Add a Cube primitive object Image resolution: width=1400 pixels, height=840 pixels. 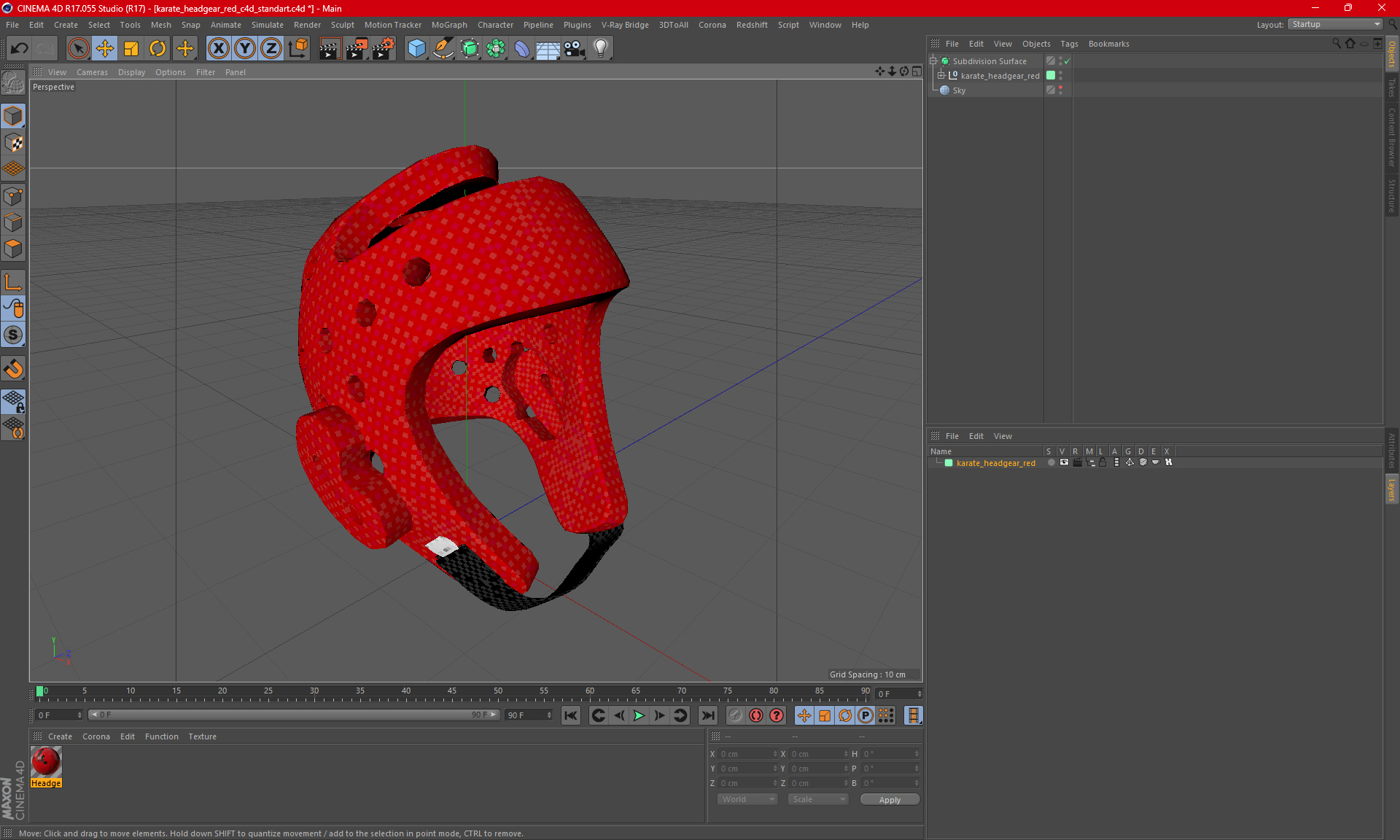coord(416,49)
